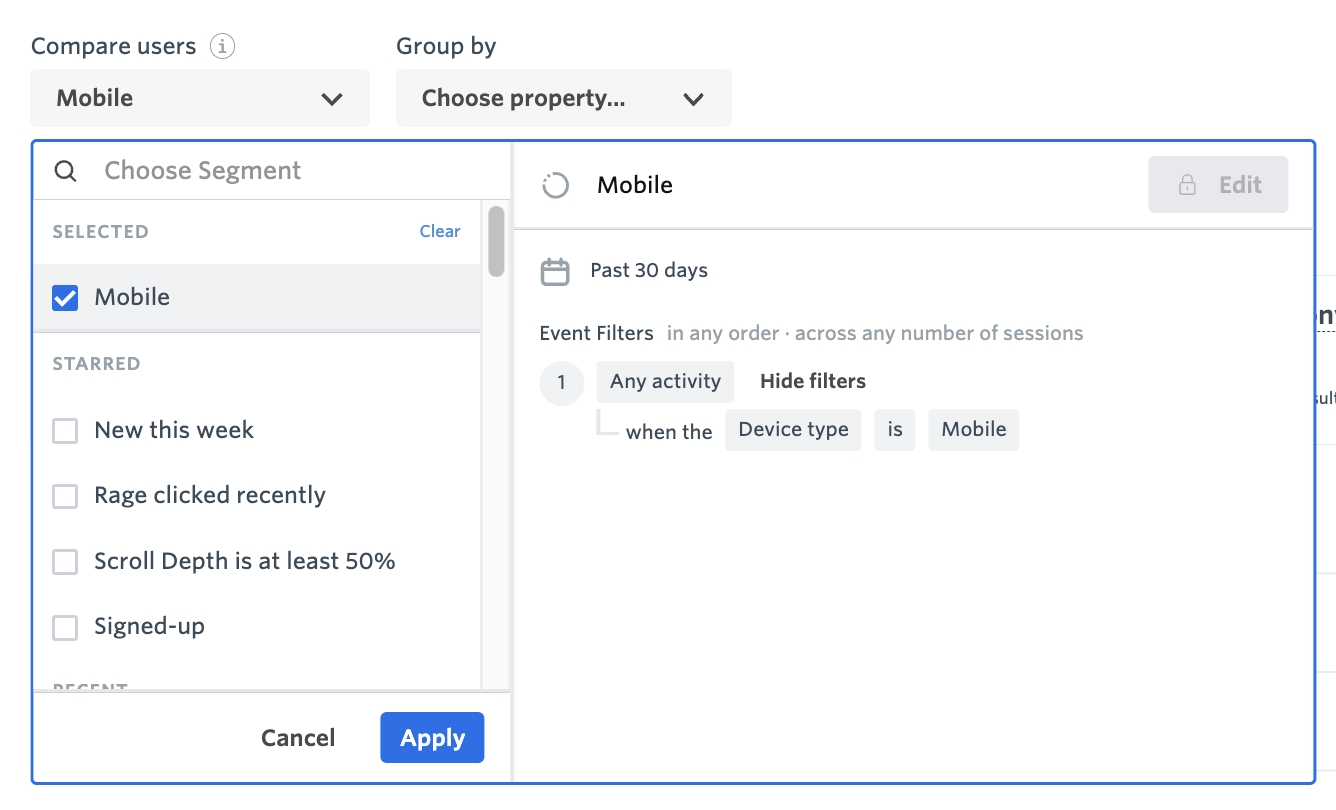This screenshot has width=1336, height=810.
Task: Click the info icon beside Compare users
Action: 222,46
